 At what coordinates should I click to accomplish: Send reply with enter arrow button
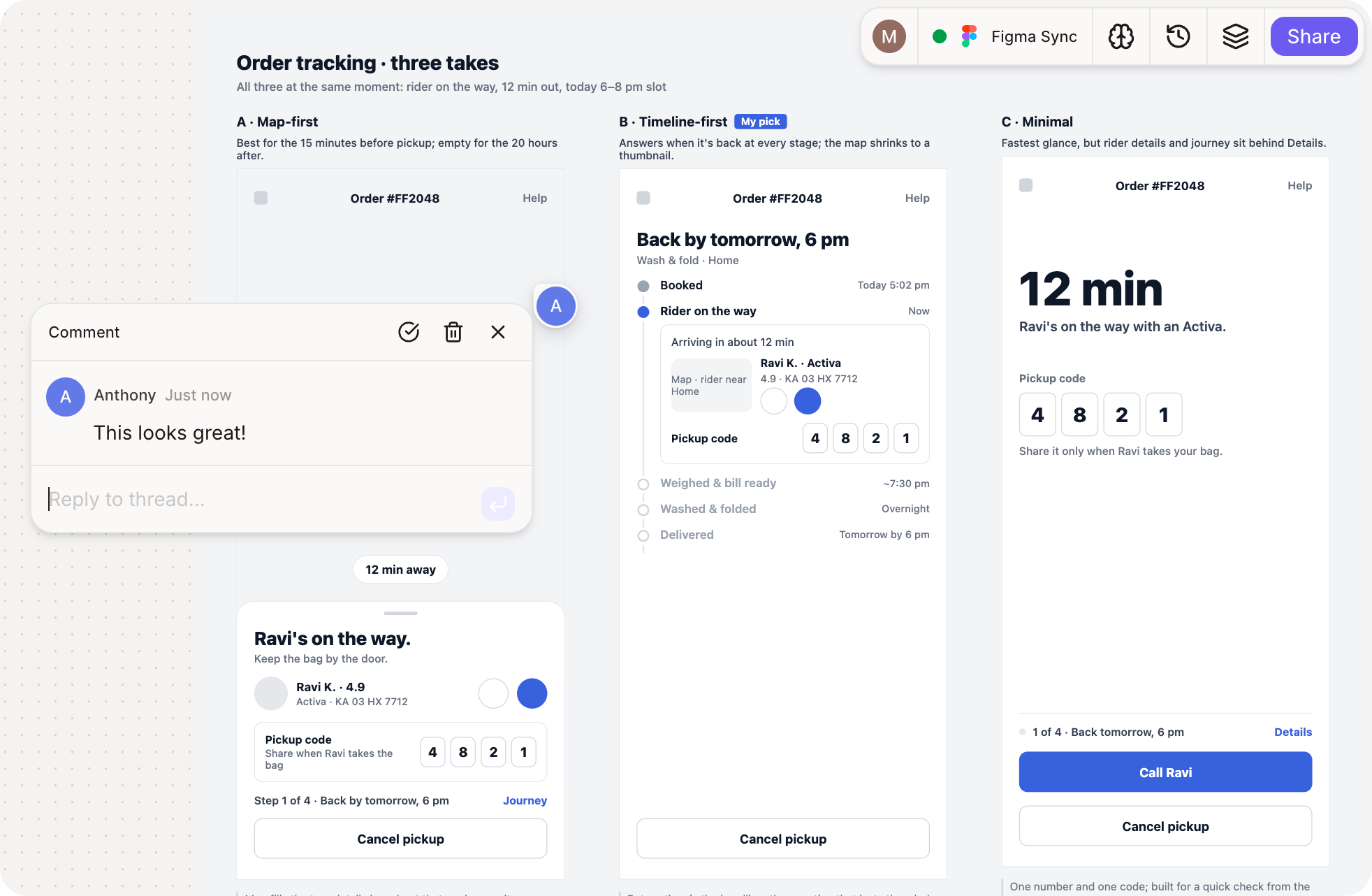[498, 503]
